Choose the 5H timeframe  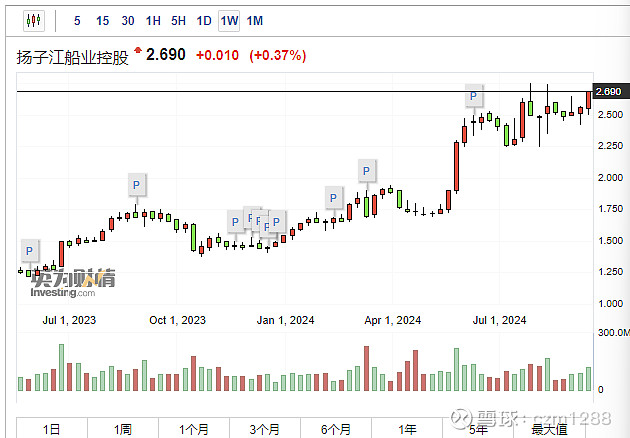(178, 20)
